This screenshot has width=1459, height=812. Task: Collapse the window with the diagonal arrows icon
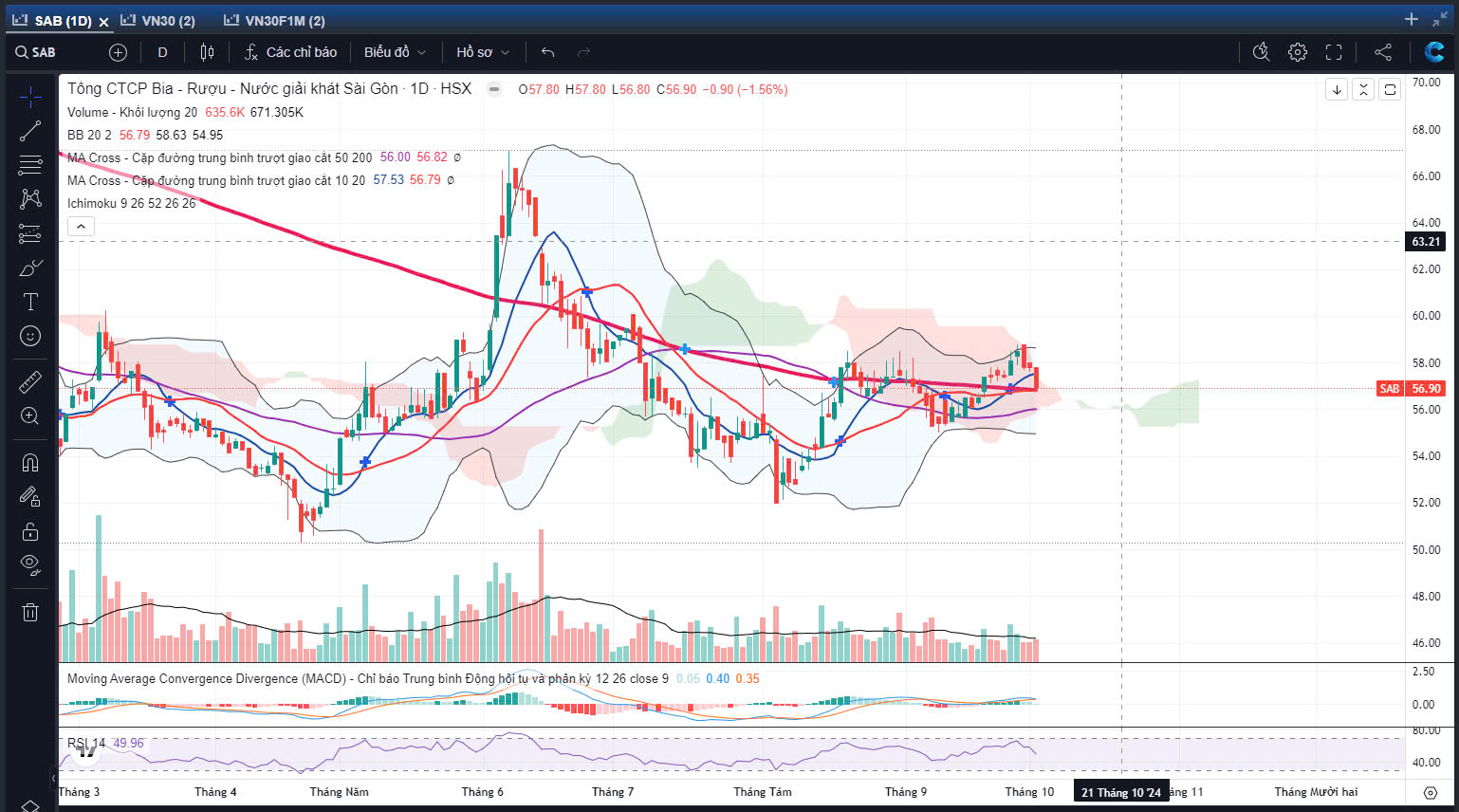(1440, 19)
